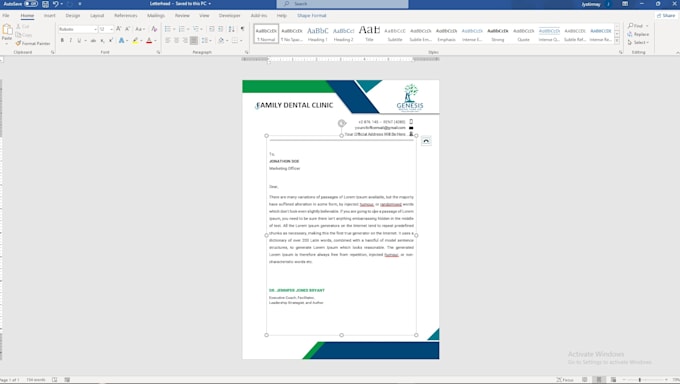Click the Paste button

coord(7,33)
